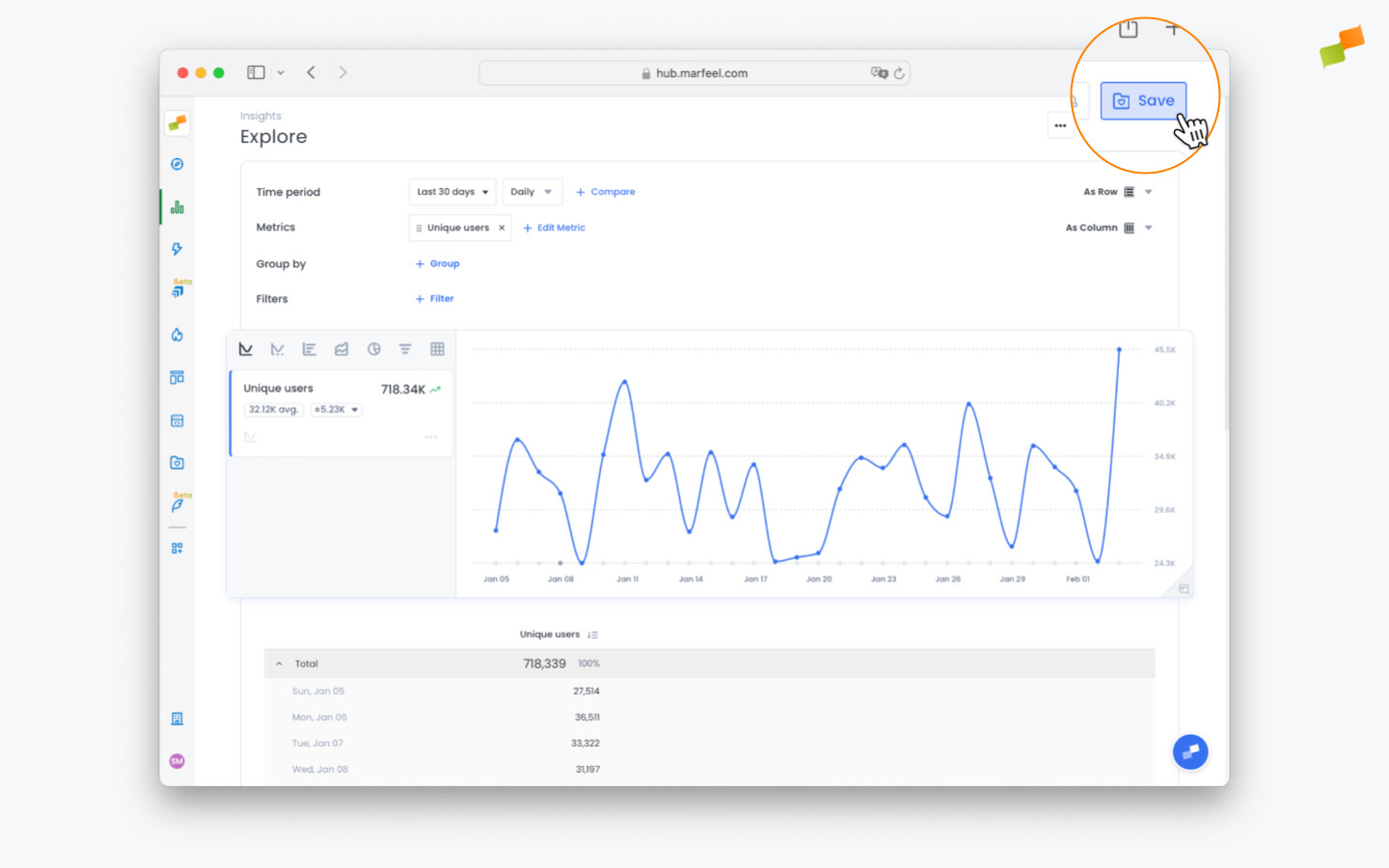
Task: Click the browser address bar
Action: coord(694,73)
